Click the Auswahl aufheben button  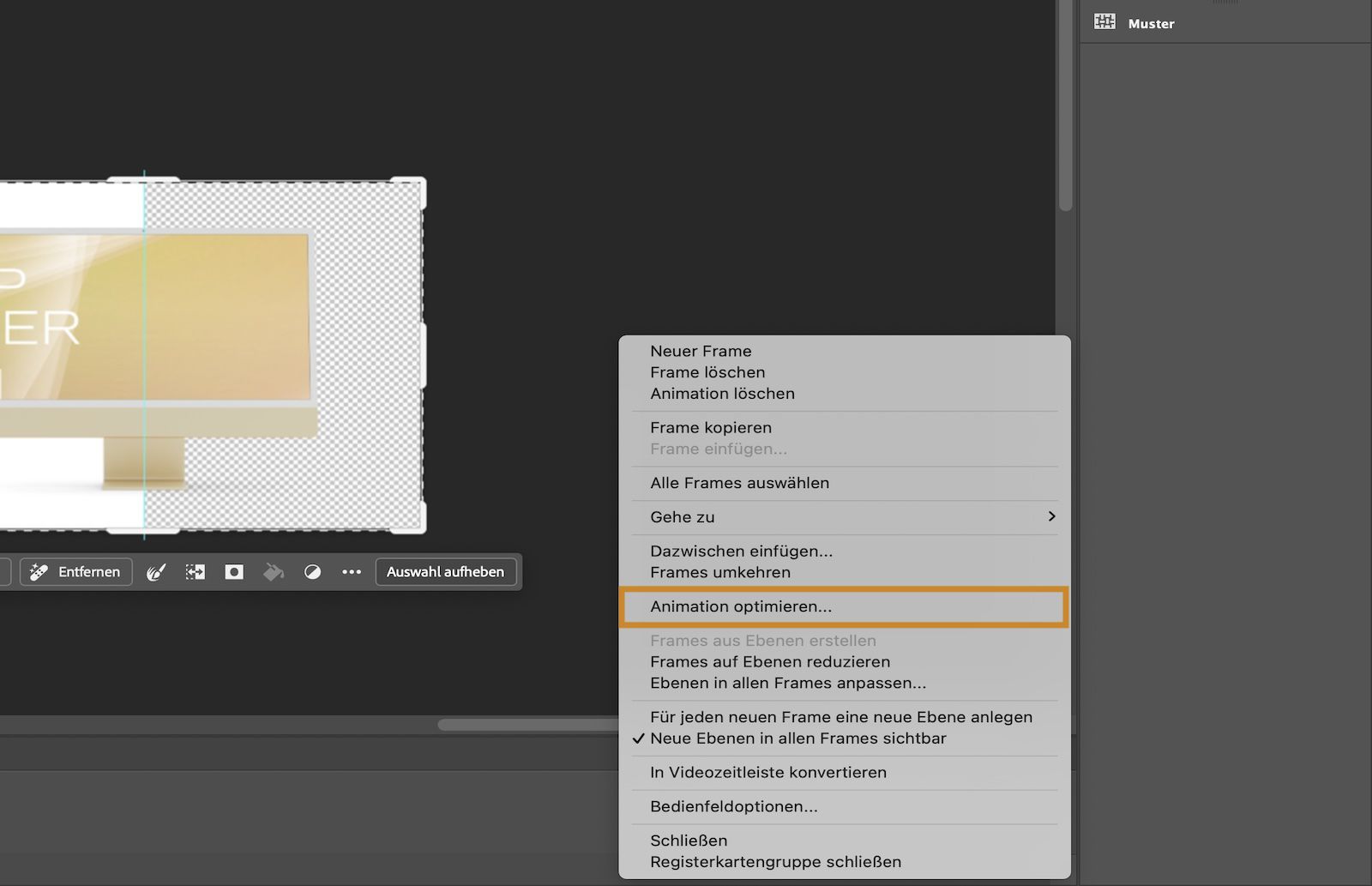tap(445, 571)
